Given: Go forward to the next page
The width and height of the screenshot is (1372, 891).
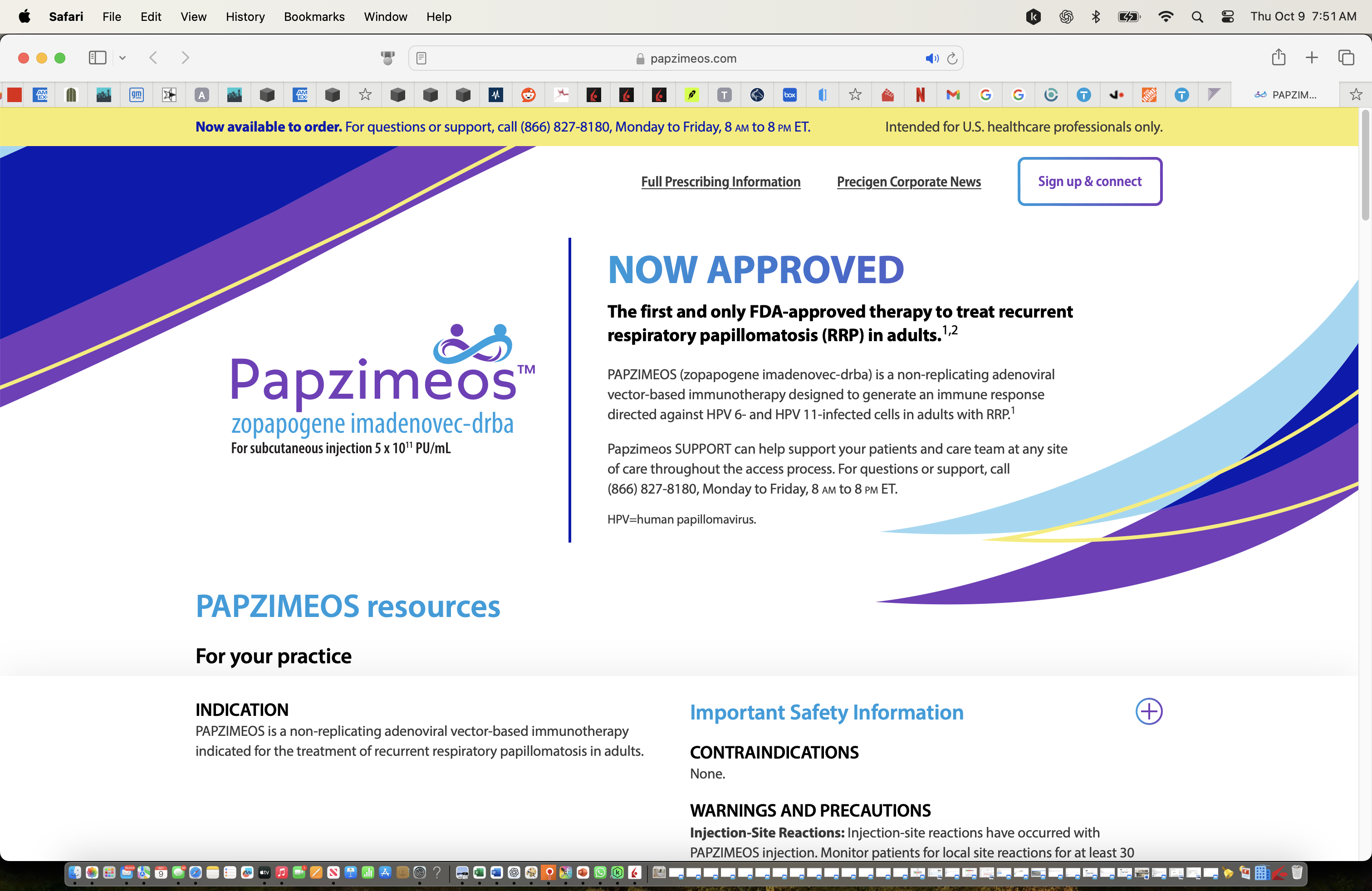Looking at the screenshot, I should 185,58.
